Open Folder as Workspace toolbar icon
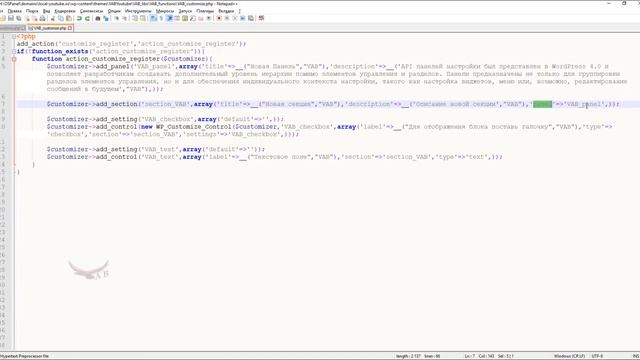640x360 pixels. coord(200,18)
